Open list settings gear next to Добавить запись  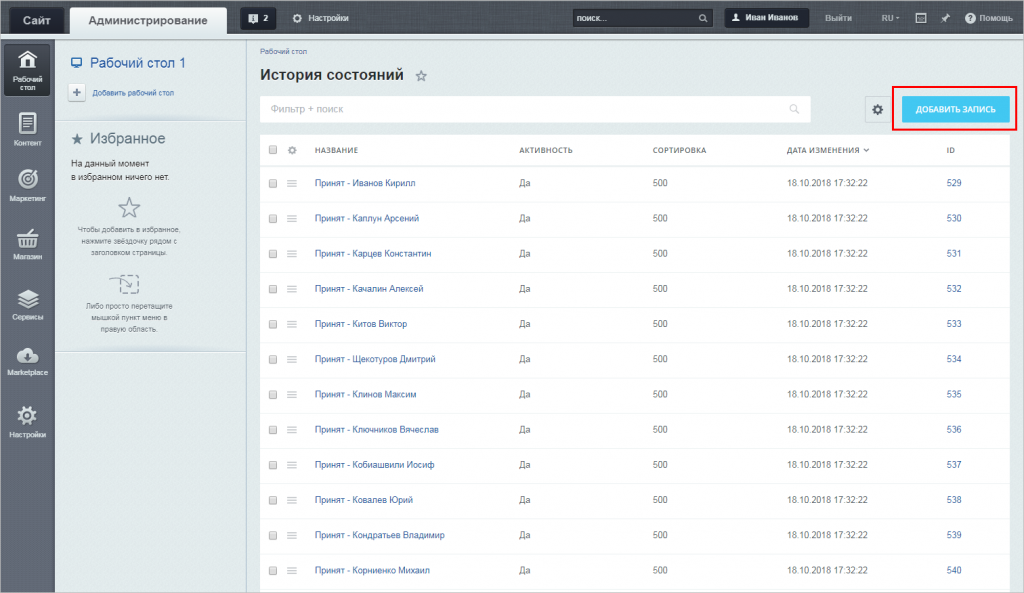click(x=878, y=110)
